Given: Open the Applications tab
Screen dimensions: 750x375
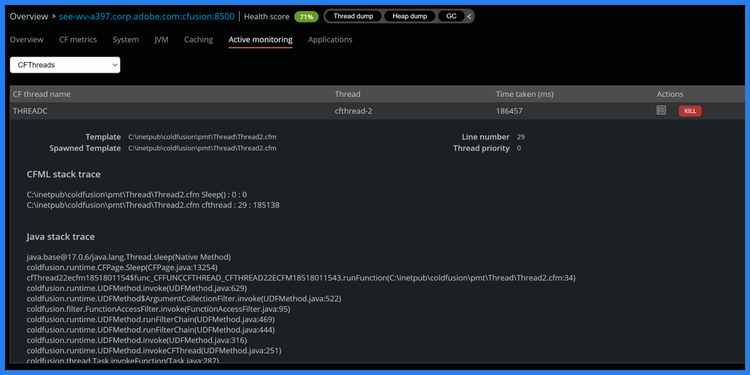Looking at the screenshot, I should (330, 40).
